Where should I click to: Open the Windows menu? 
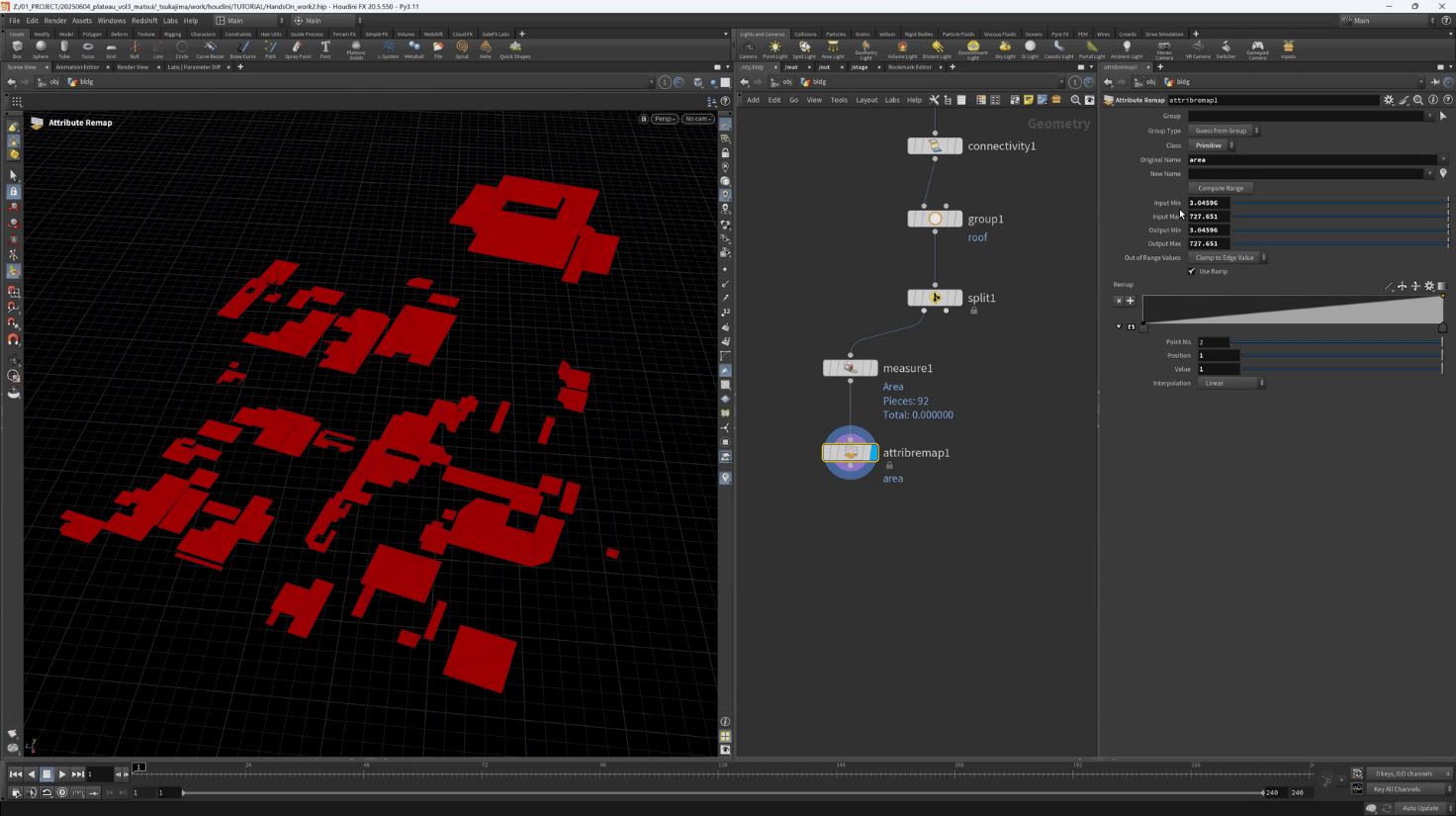click(x=111, y=20)
